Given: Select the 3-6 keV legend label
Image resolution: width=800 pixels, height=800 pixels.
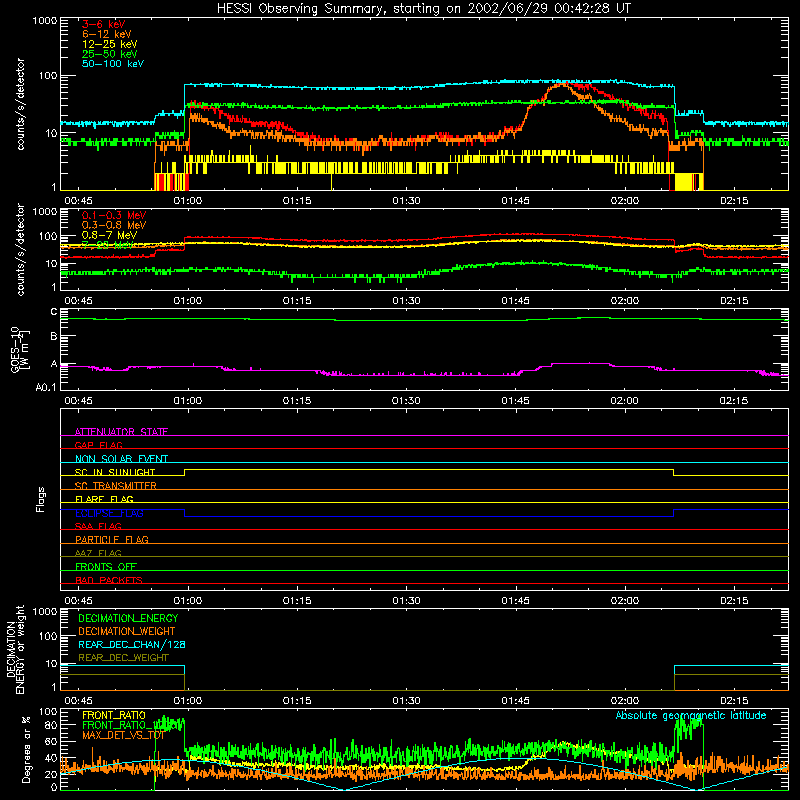Looking at the screenshot, I should (x=104, y=24).
